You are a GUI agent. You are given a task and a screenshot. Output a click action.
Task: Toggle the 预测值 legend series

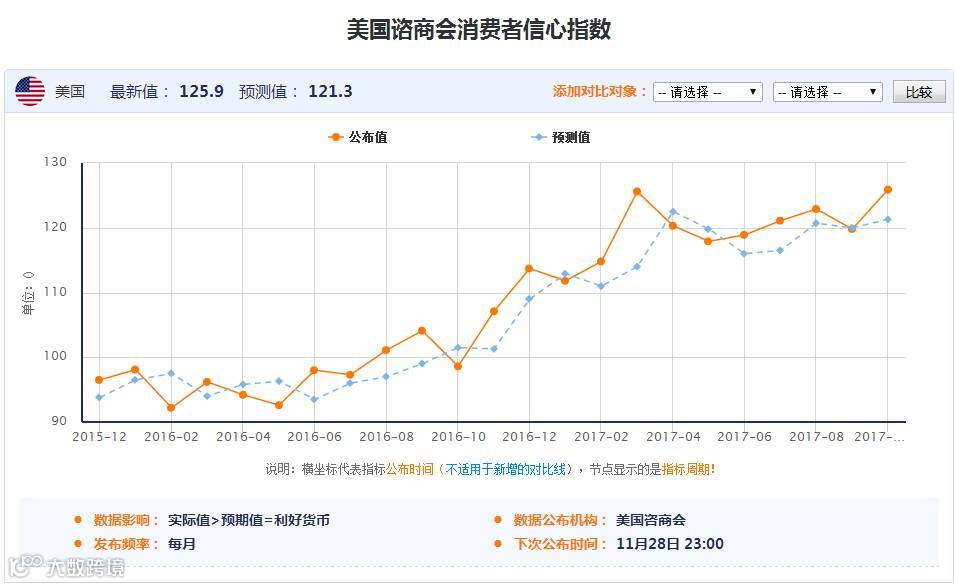[561, 137]
